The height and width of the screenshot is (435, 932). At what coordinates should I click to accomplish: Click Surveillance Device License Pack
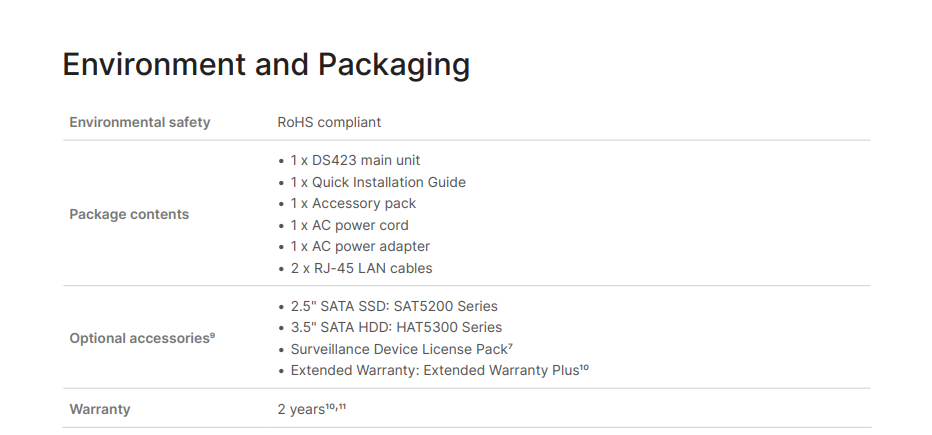(x=398, y=349)
